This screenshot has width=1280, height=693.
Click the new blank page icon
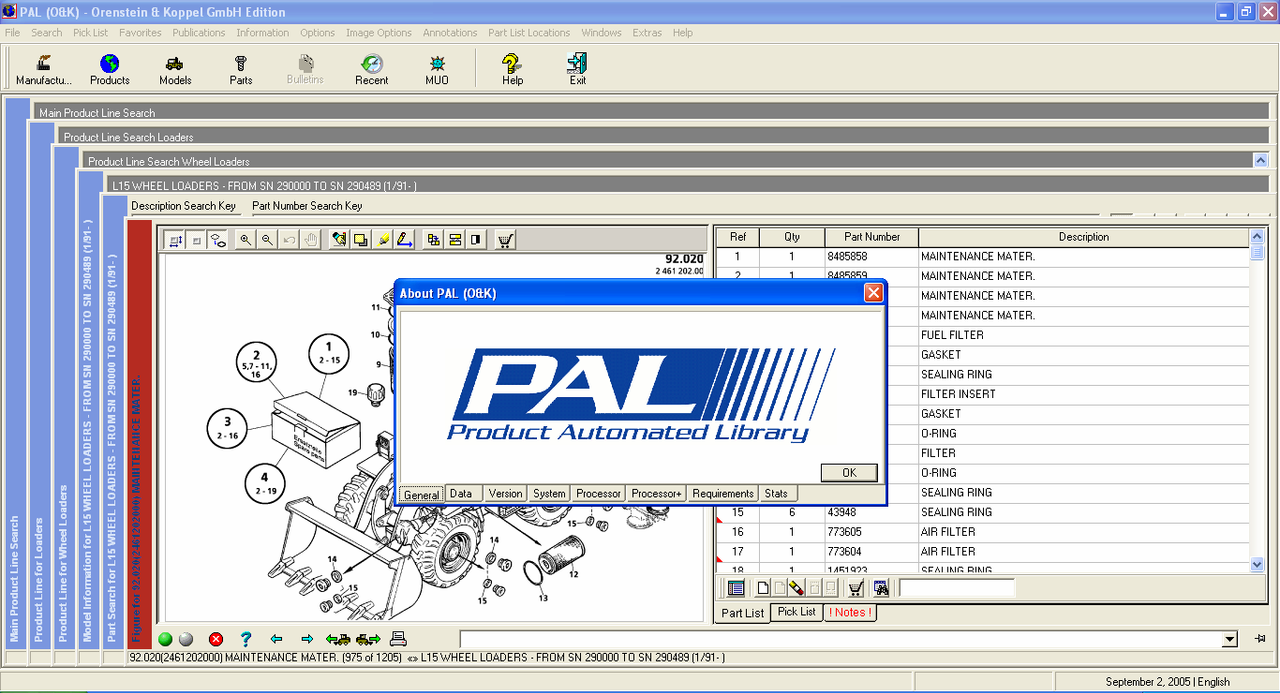pyautogui.click(x=763, y=588)
